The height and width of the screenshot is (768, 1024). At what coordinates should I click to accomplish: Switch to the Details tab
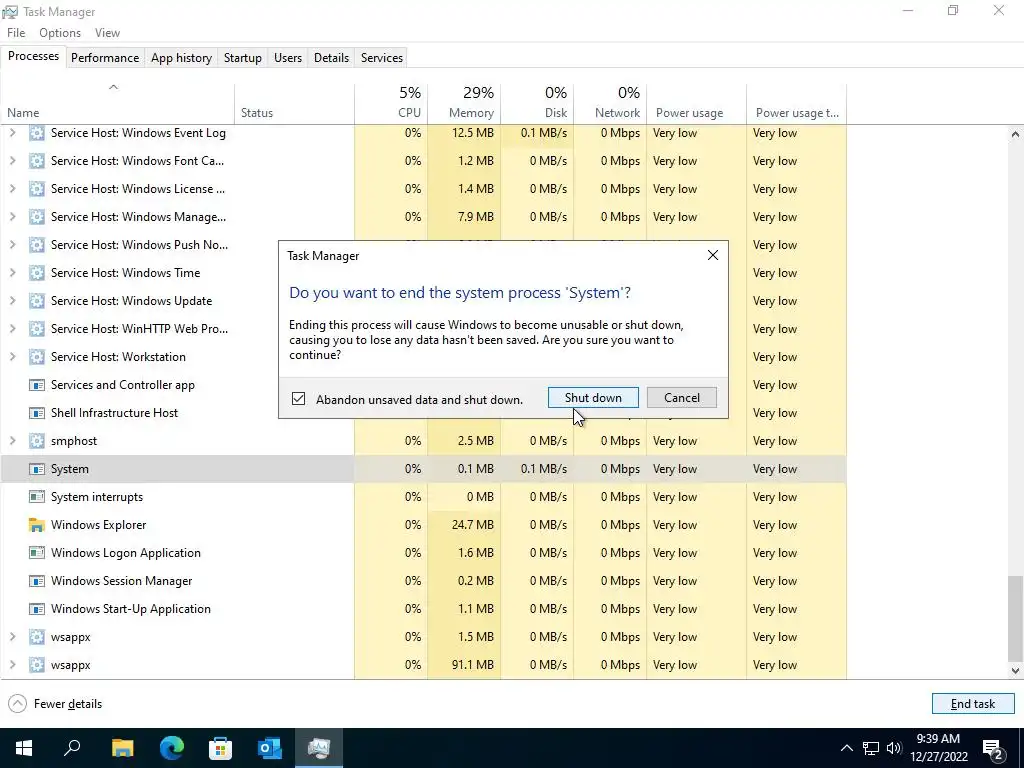pyautogui.click(x=332, y=58)
